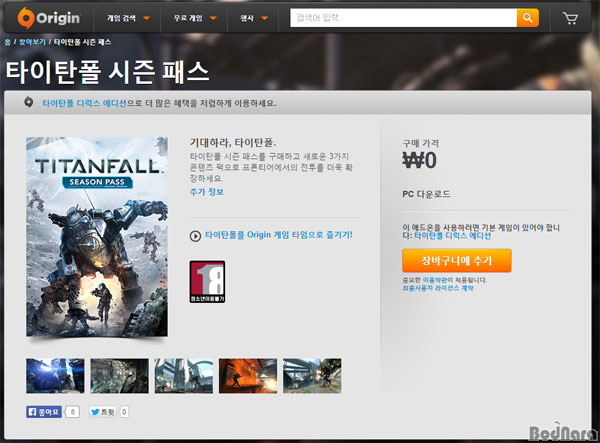Click the 18 age rating badge
Image resolution: width=600 pixels, height=443 pixels.
pyautogui.click(x=207, y=282)
